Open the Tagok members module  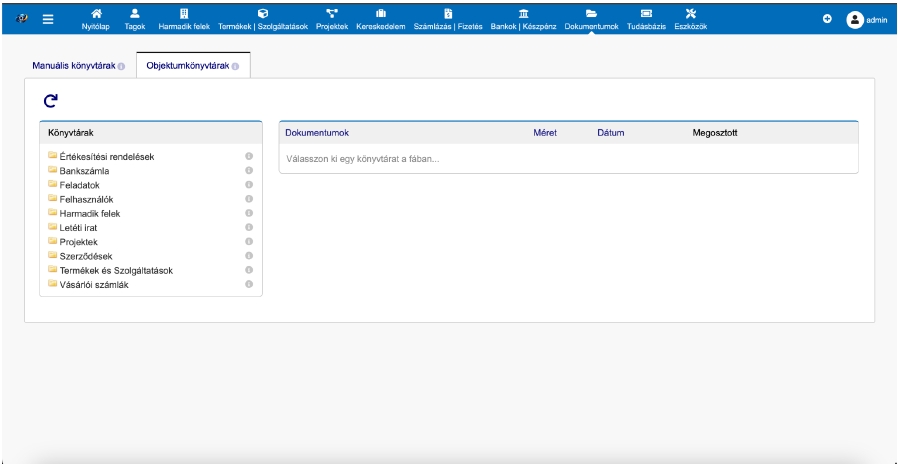(x=134, y=18)
